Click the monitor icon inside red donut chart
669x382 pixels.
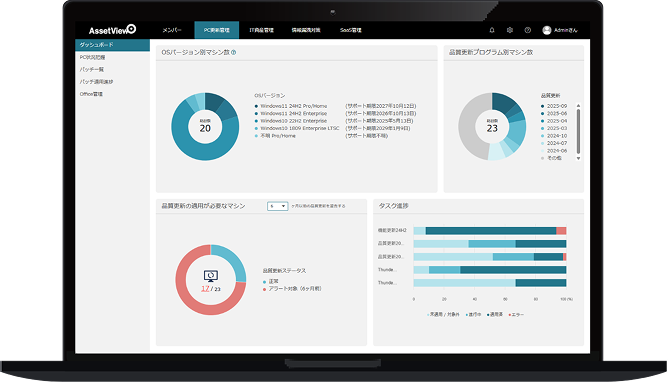211,276
